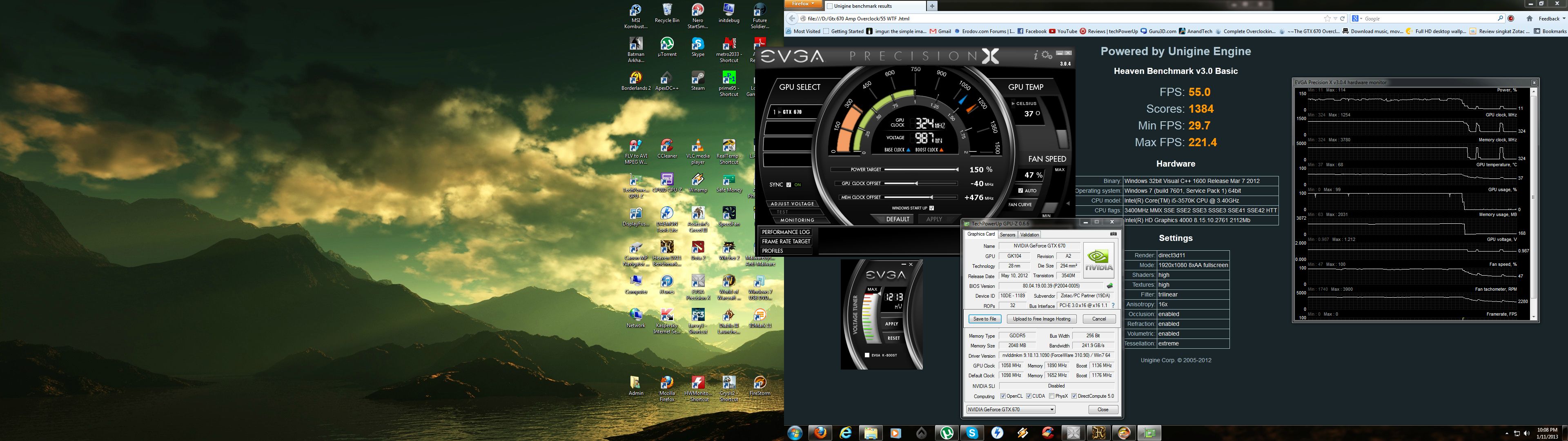Toggle the Windows Start Up checkbox
This screenshot has height=441, width=1568.
point(932,208)
